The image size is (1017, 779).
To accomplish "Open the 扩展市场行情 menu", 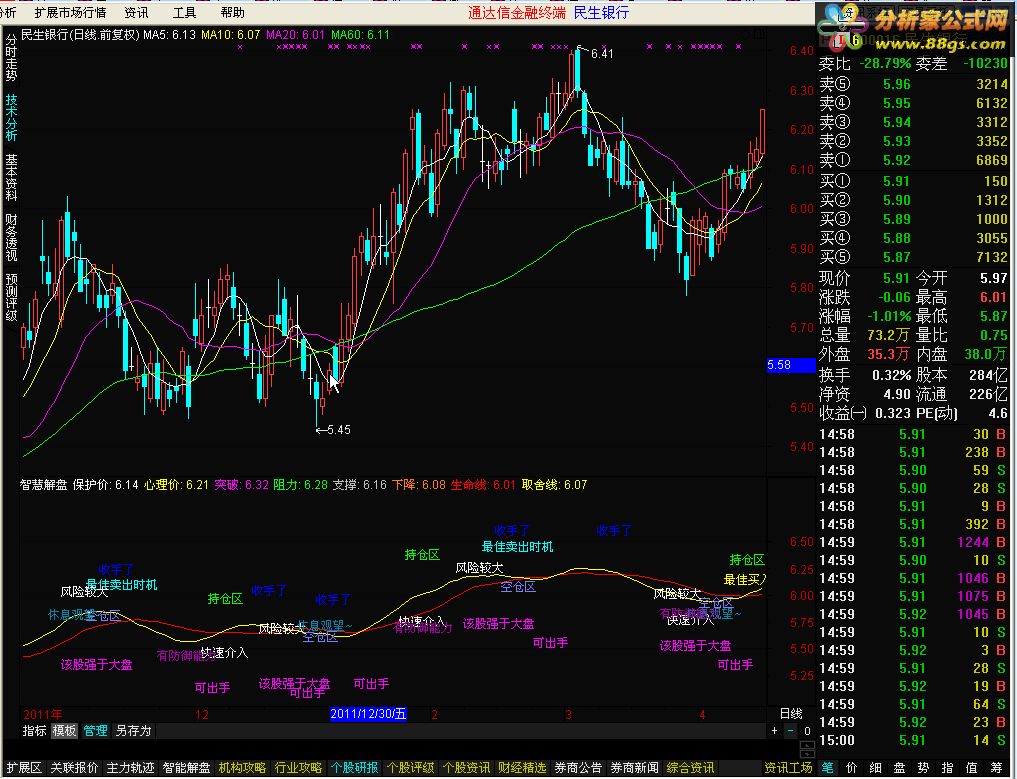I will point(70,12).
